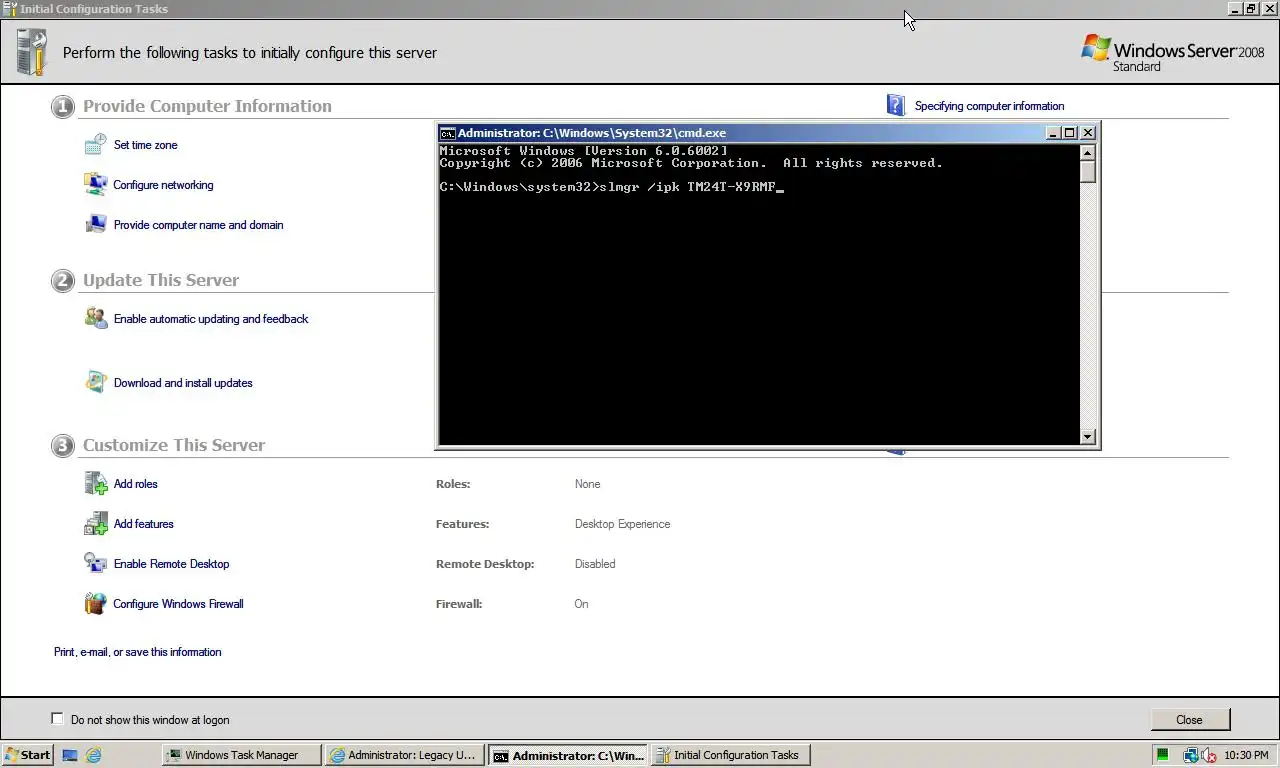
Task: Open Configure networking link
Action: [163, 185]
